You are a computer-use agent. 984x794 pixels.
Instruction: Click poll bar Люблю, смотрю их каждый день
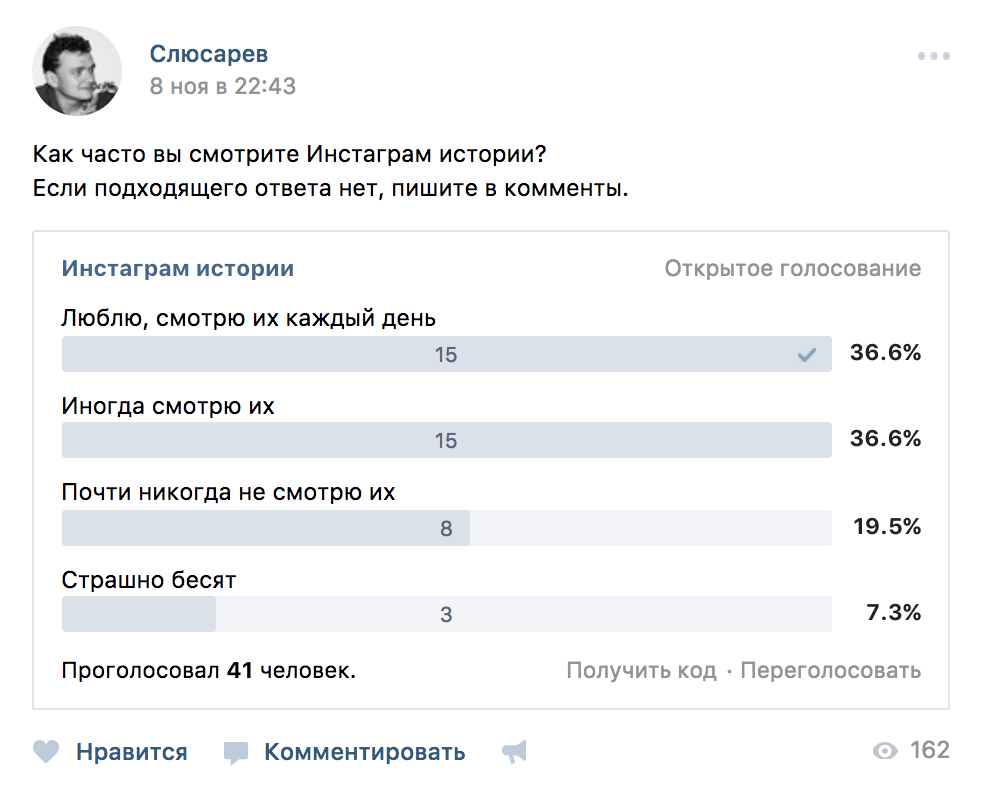(446, 354)
